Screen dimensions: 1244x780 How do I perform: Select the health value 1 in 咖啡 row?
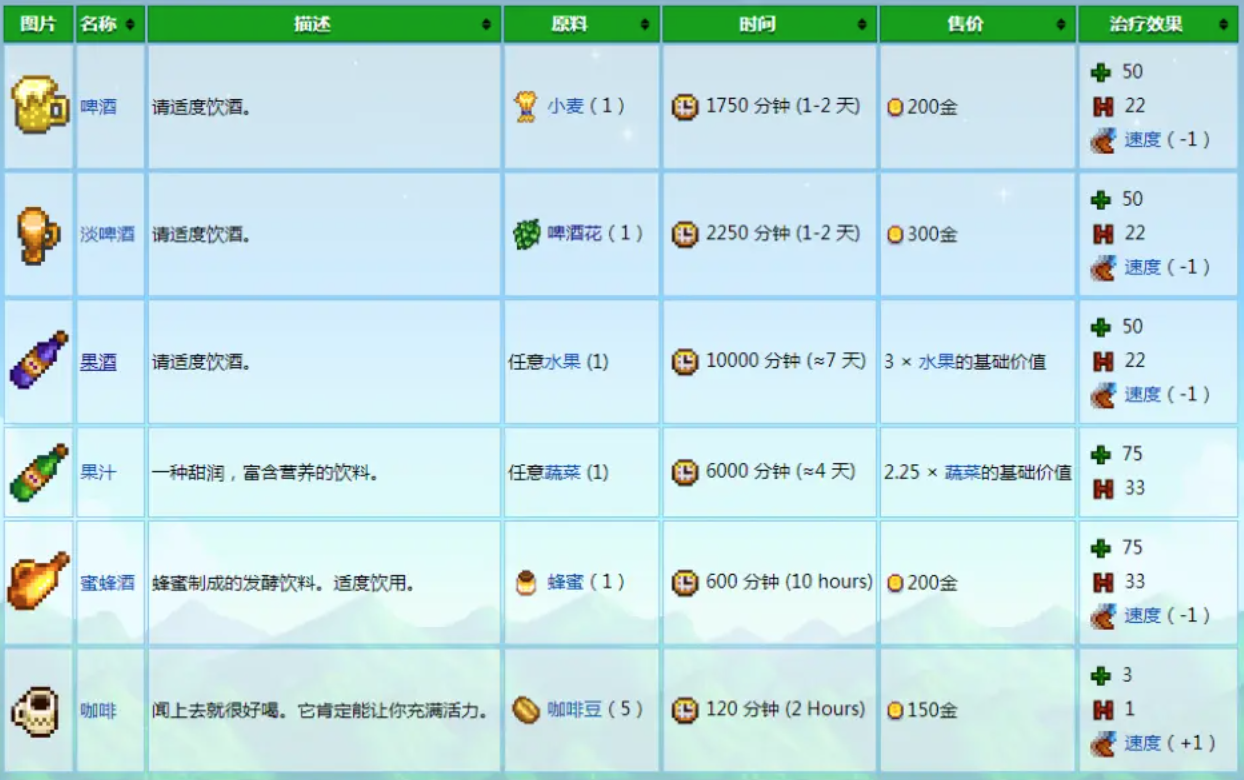click(1128, 709)
